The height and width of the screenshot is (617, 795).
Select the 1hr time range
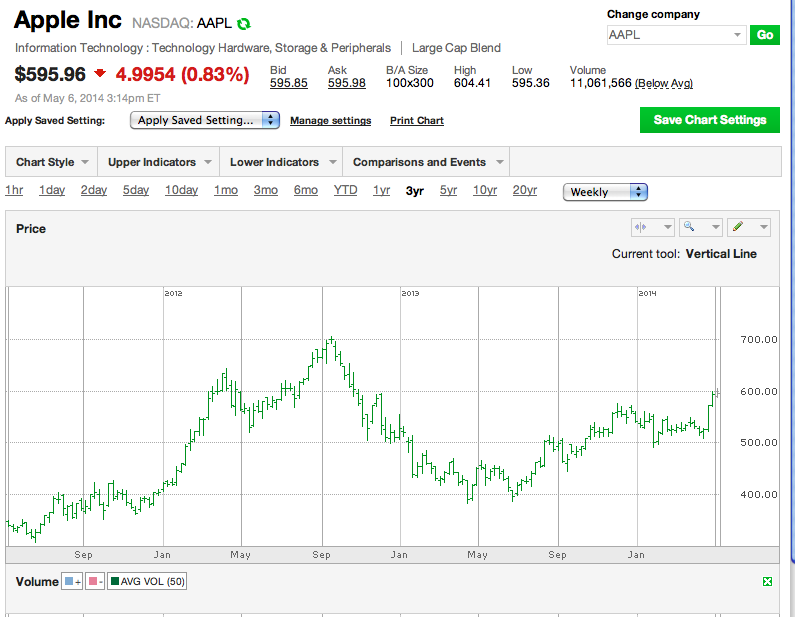pyautogui.click(x=14, y=190)
